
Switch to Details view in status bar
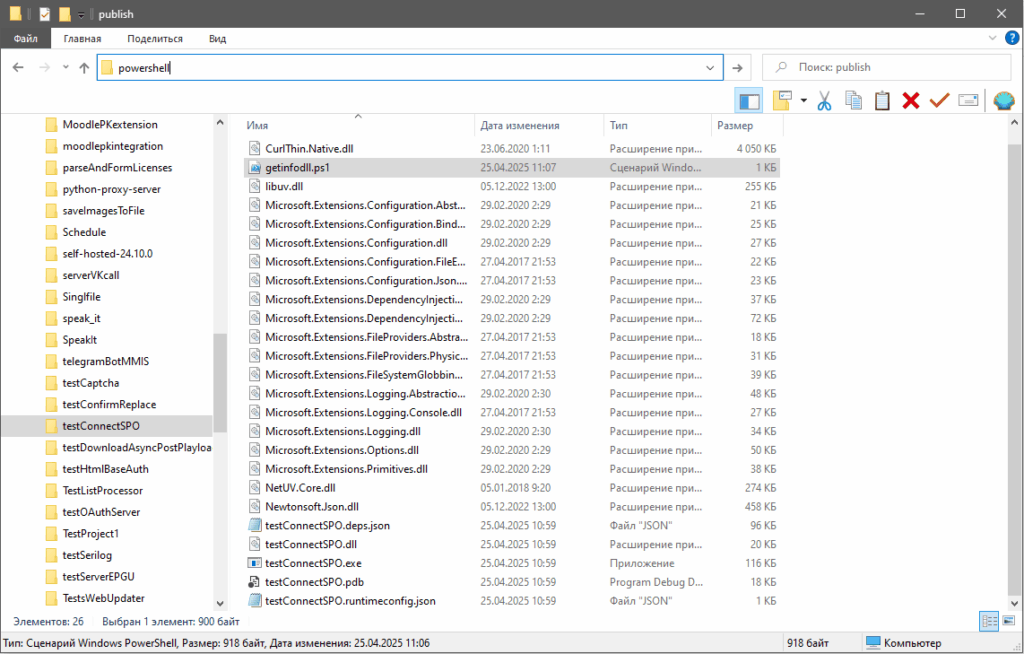point(989,621)
